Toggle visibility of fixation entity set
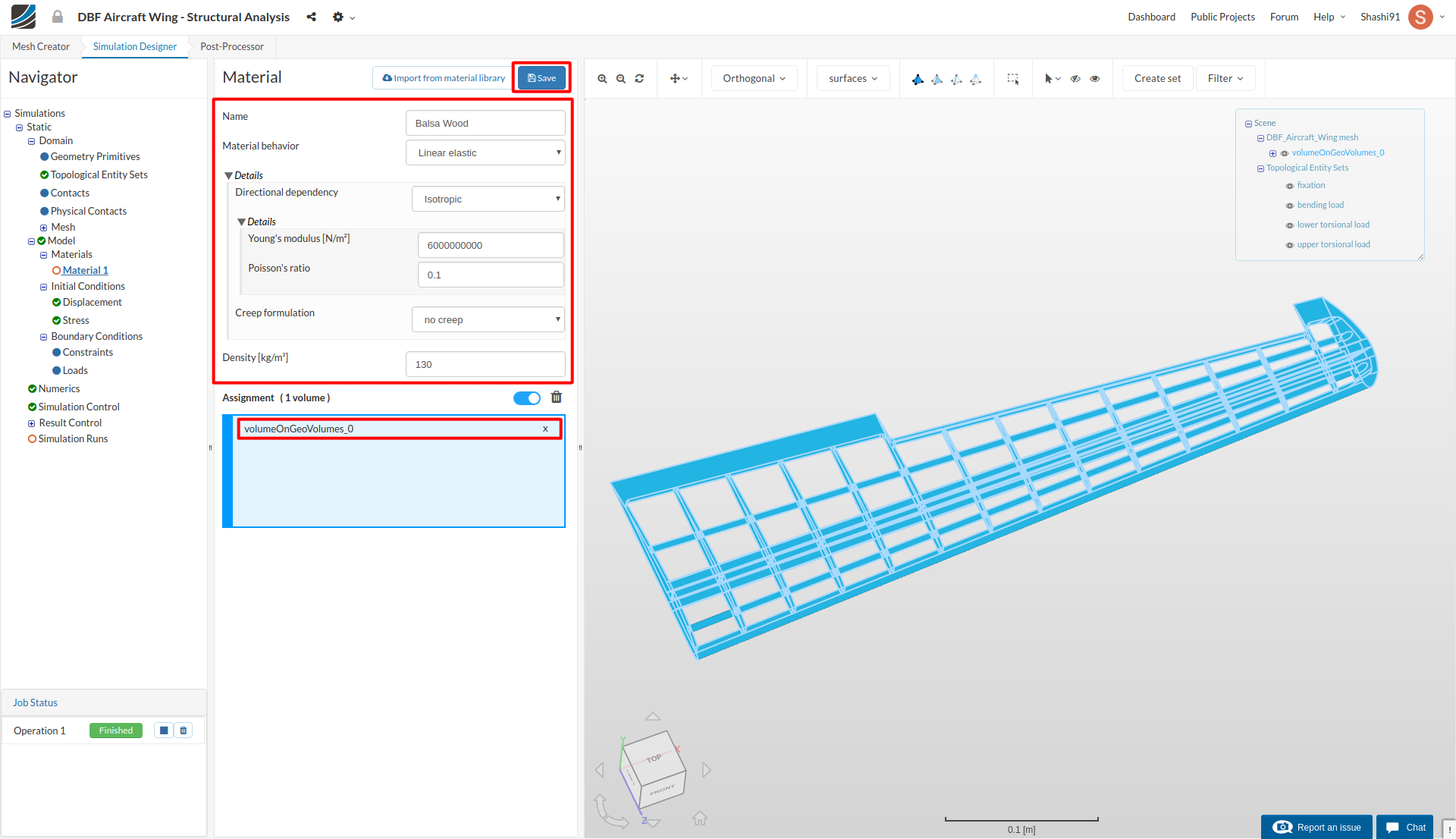 [x=1289, y=186]
